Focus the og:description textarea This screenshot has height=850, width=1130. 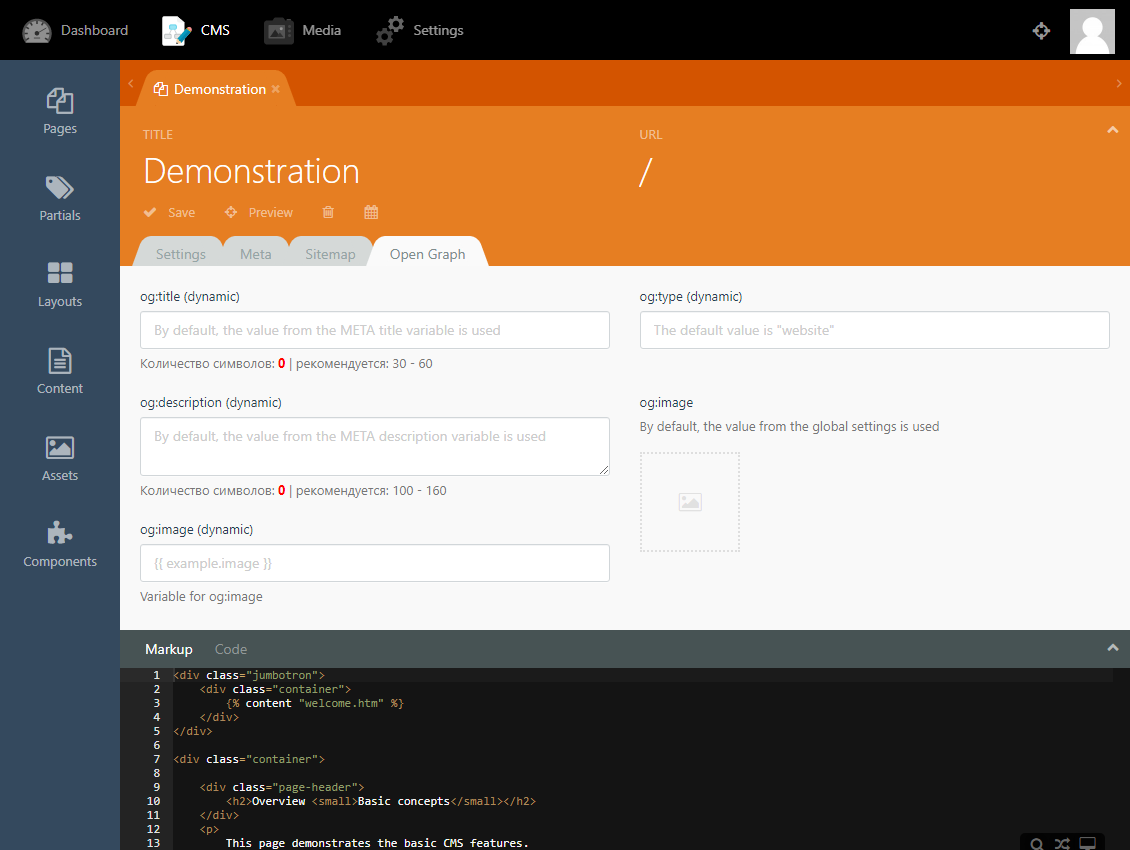click(375, 446)
